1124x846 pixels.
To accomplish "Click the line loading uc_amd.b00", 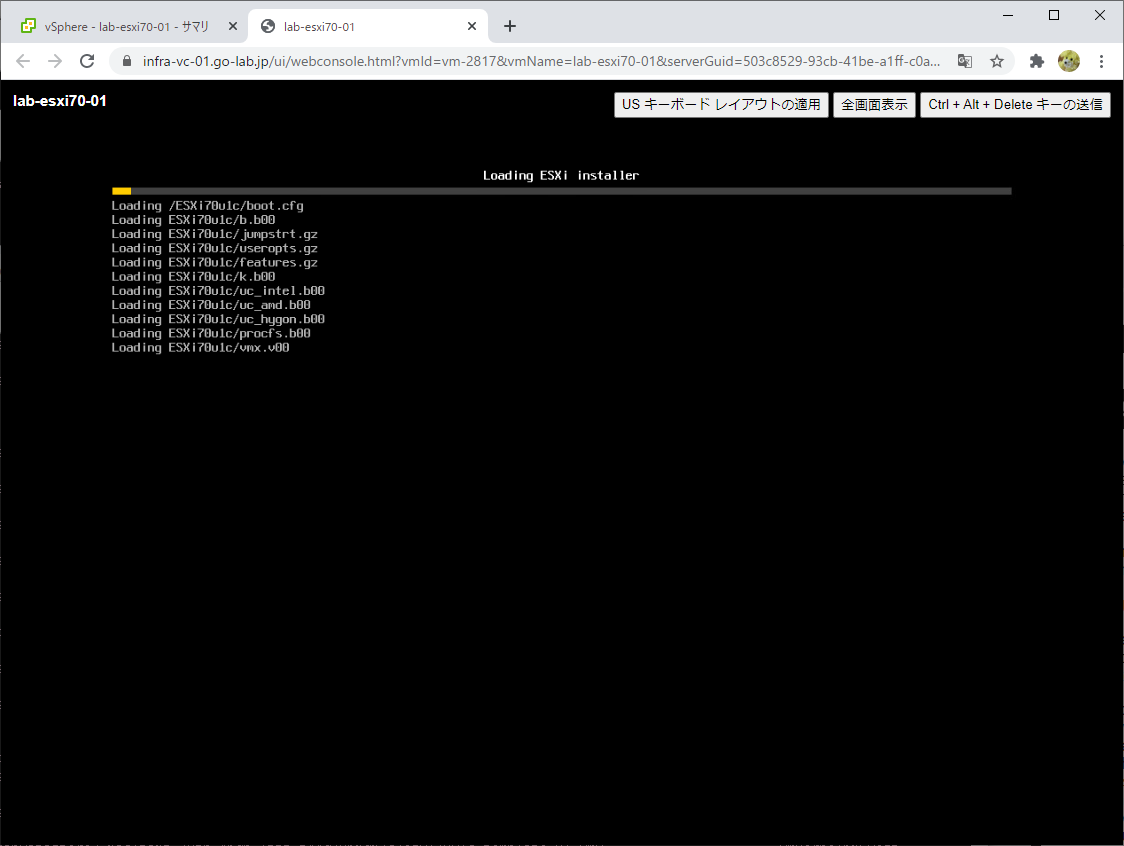I will (211, 305).
